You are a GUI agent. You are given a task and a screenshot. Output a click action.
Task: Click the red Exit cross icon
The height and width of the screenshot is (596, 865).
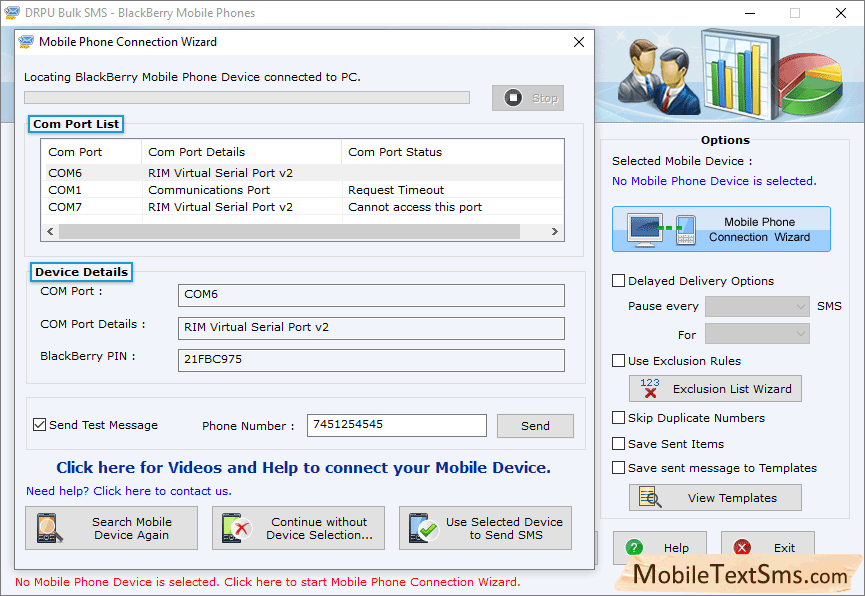[x=742, y=547]
